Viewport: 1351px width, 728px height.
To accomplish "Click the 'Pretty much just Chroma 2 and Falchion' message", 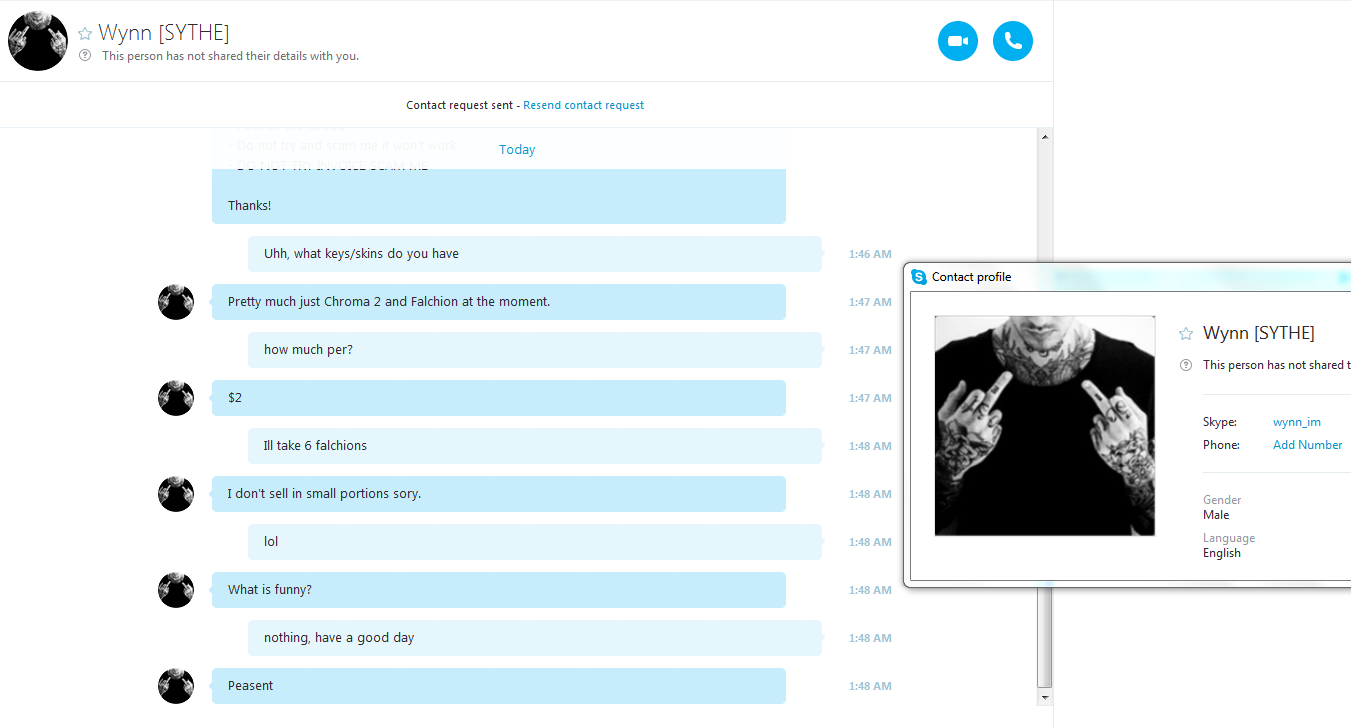I will pyautogui.click(x=499, y=302).
